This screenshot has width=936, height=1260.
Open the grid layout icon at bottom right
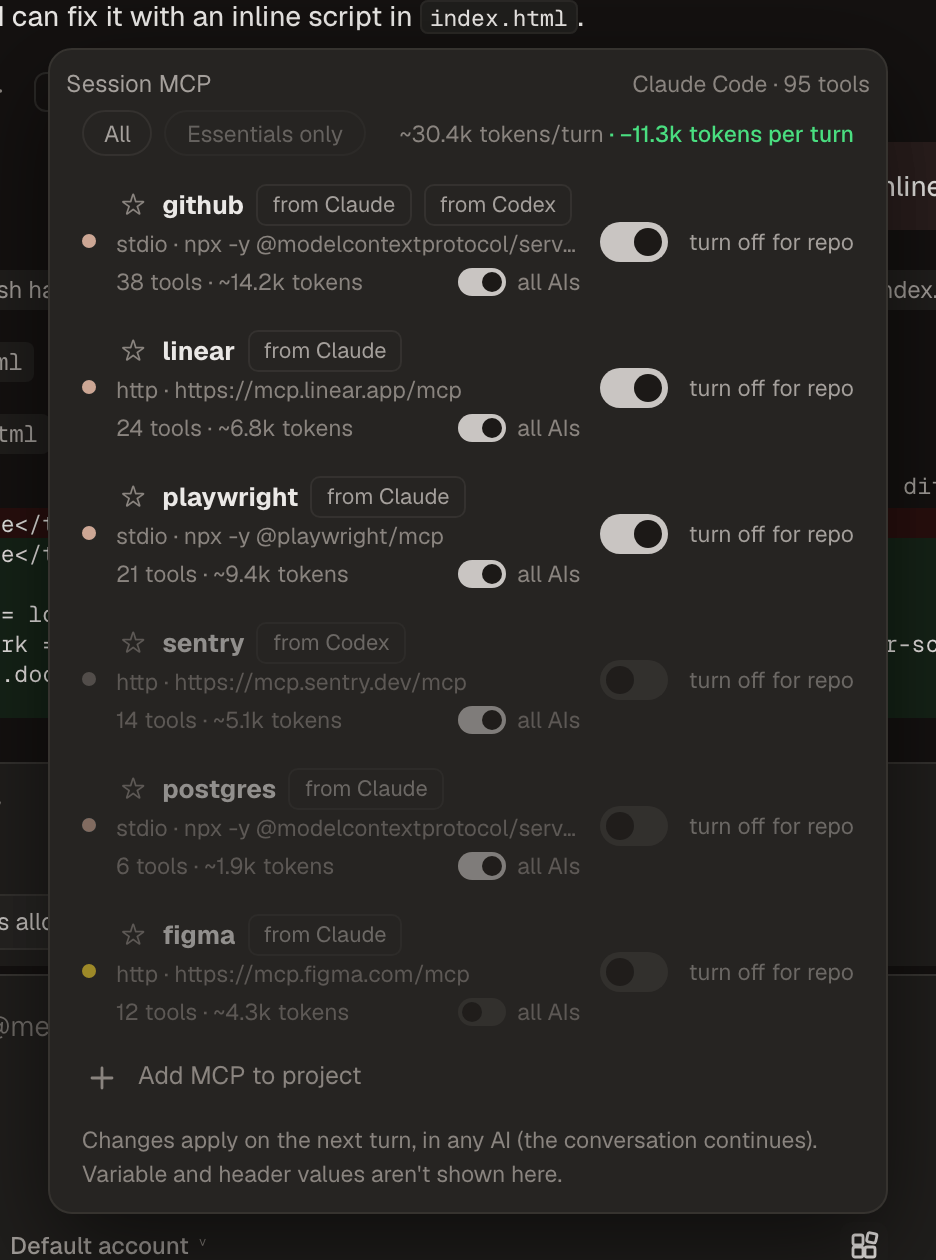pyautogui.click(x=864, y=1245)
